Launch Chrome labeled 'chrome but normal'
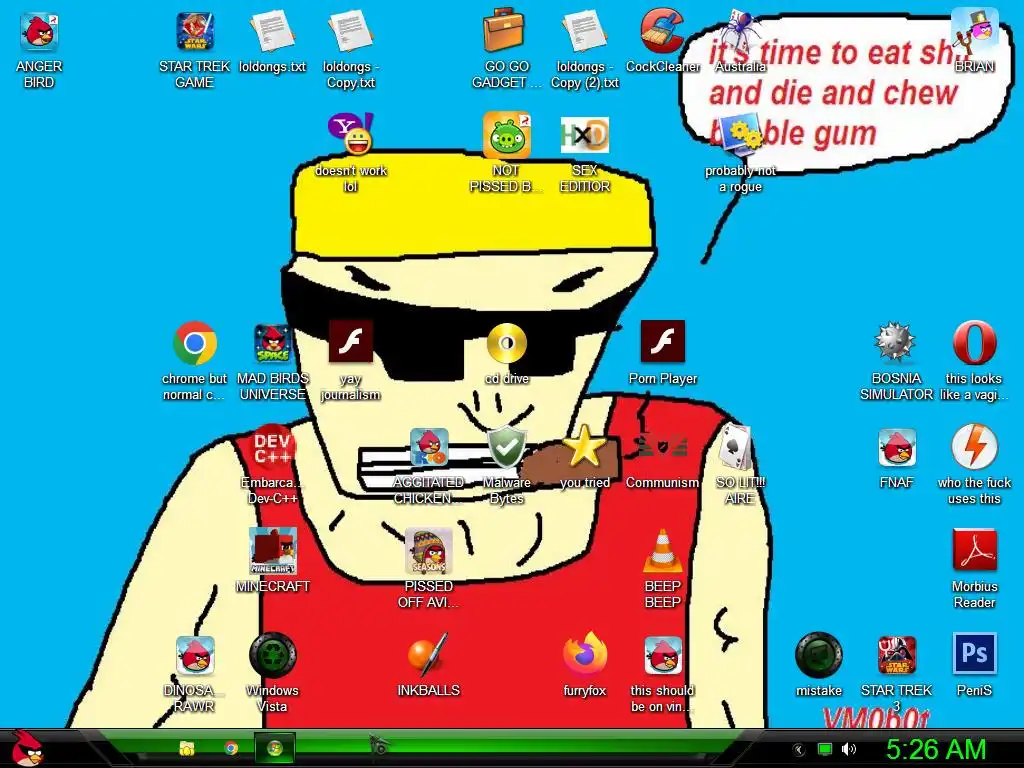Screen dimensions: 1024x768 point(195,343)
